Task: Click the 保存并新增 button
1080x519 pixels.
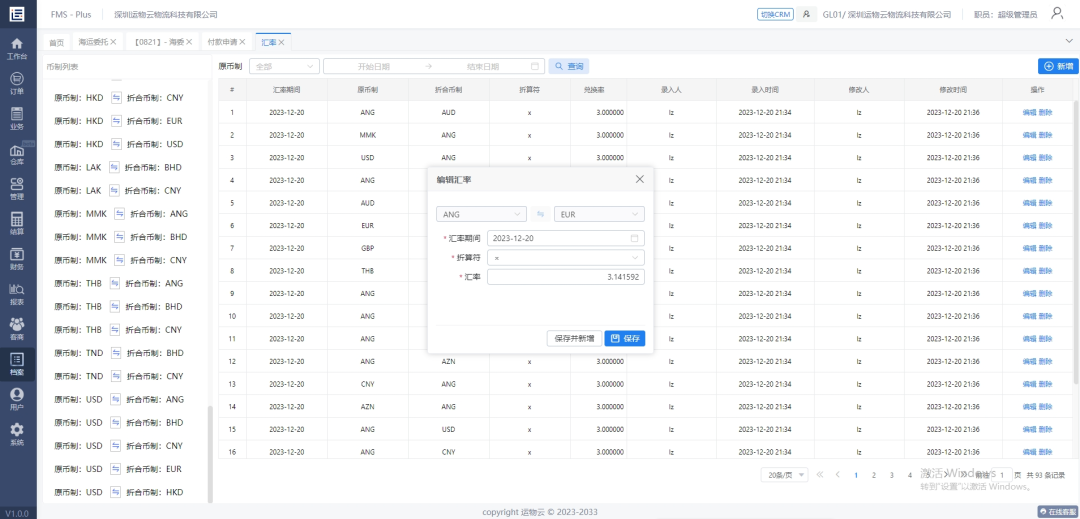Action: pos(574,339)
